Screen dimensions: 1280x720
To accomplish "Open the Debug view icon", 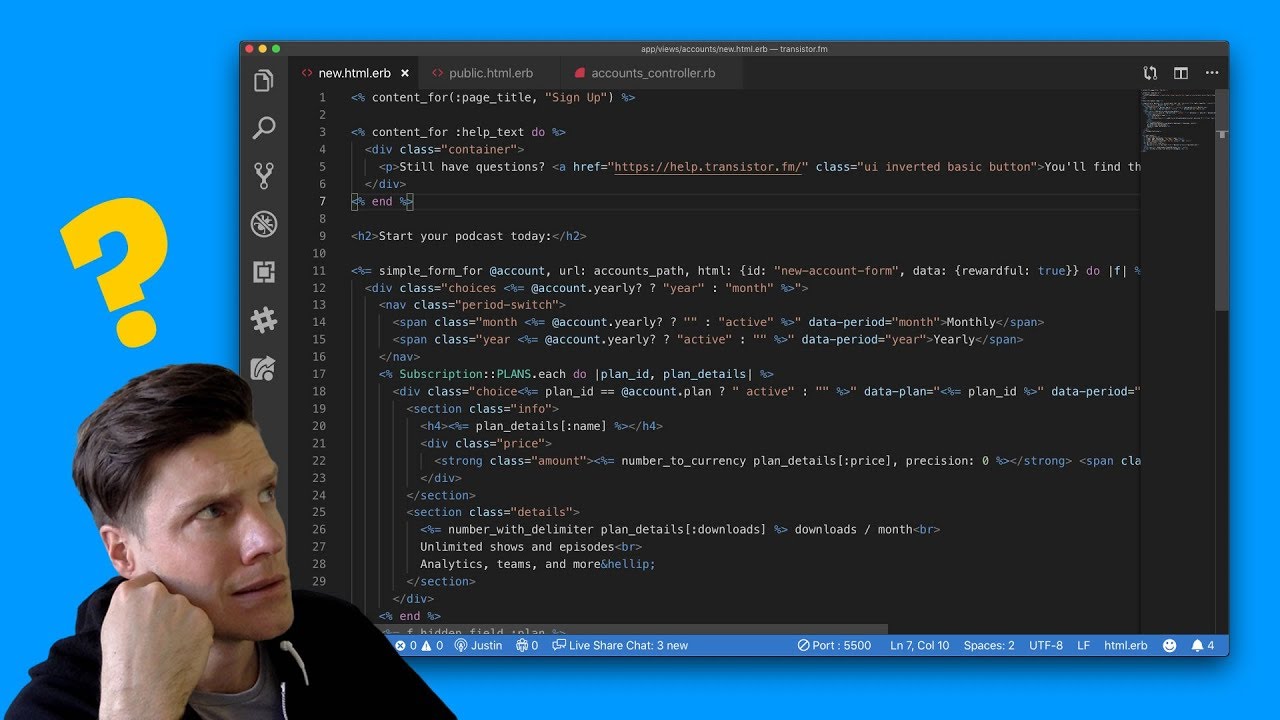I will (x=264, y=224).
